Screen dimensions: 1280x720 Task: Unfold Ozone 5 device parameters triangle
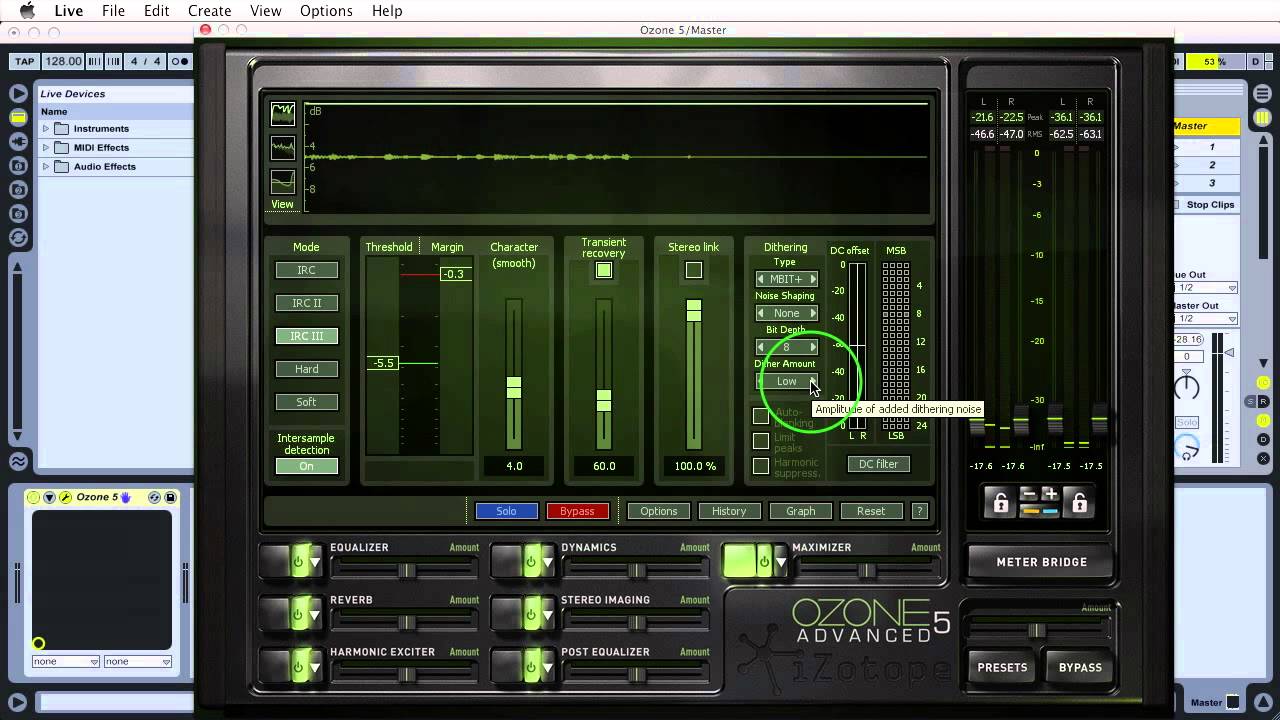click(49, 497)
